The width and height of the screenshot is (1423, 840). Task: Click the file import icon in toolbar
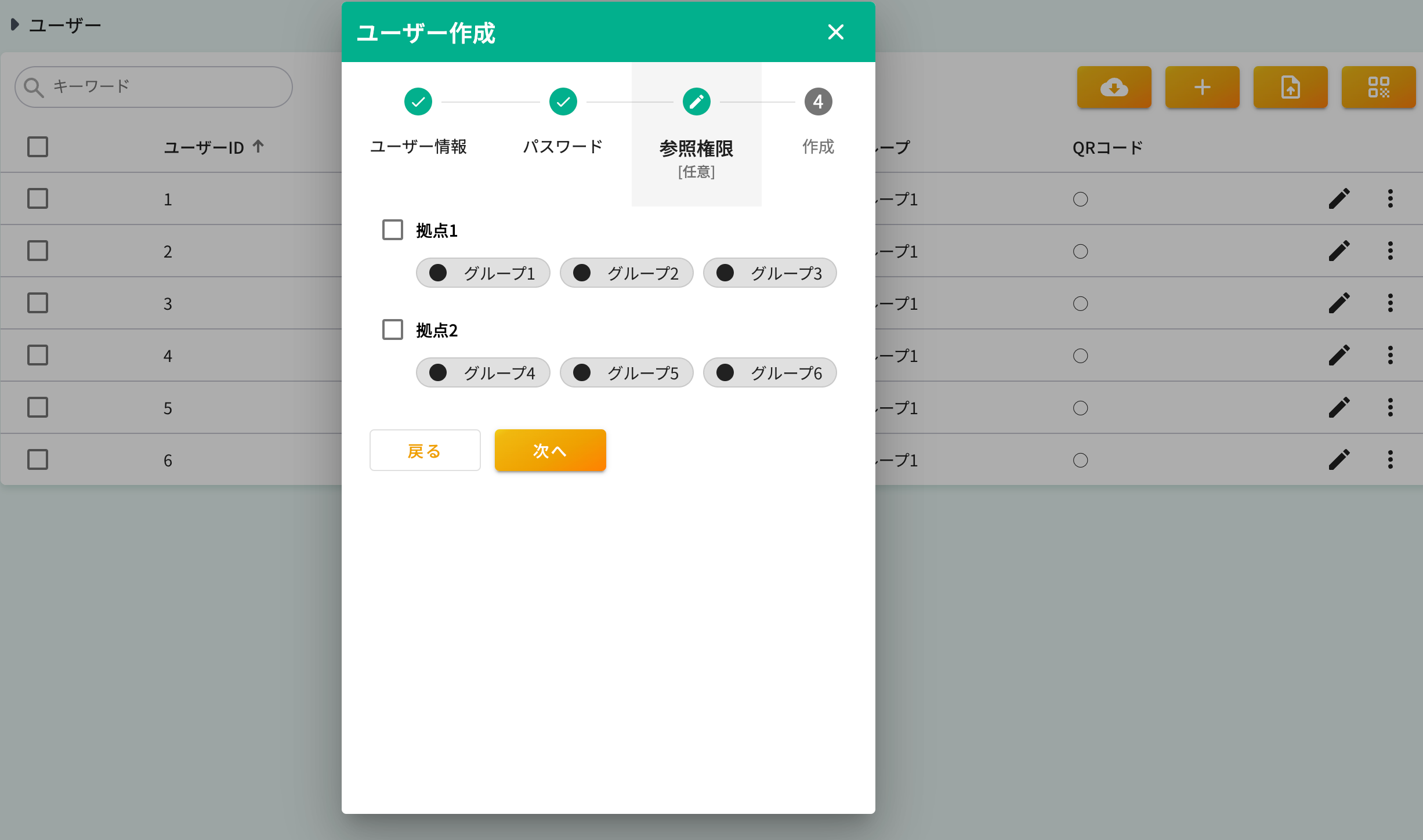pos(1290,87)
